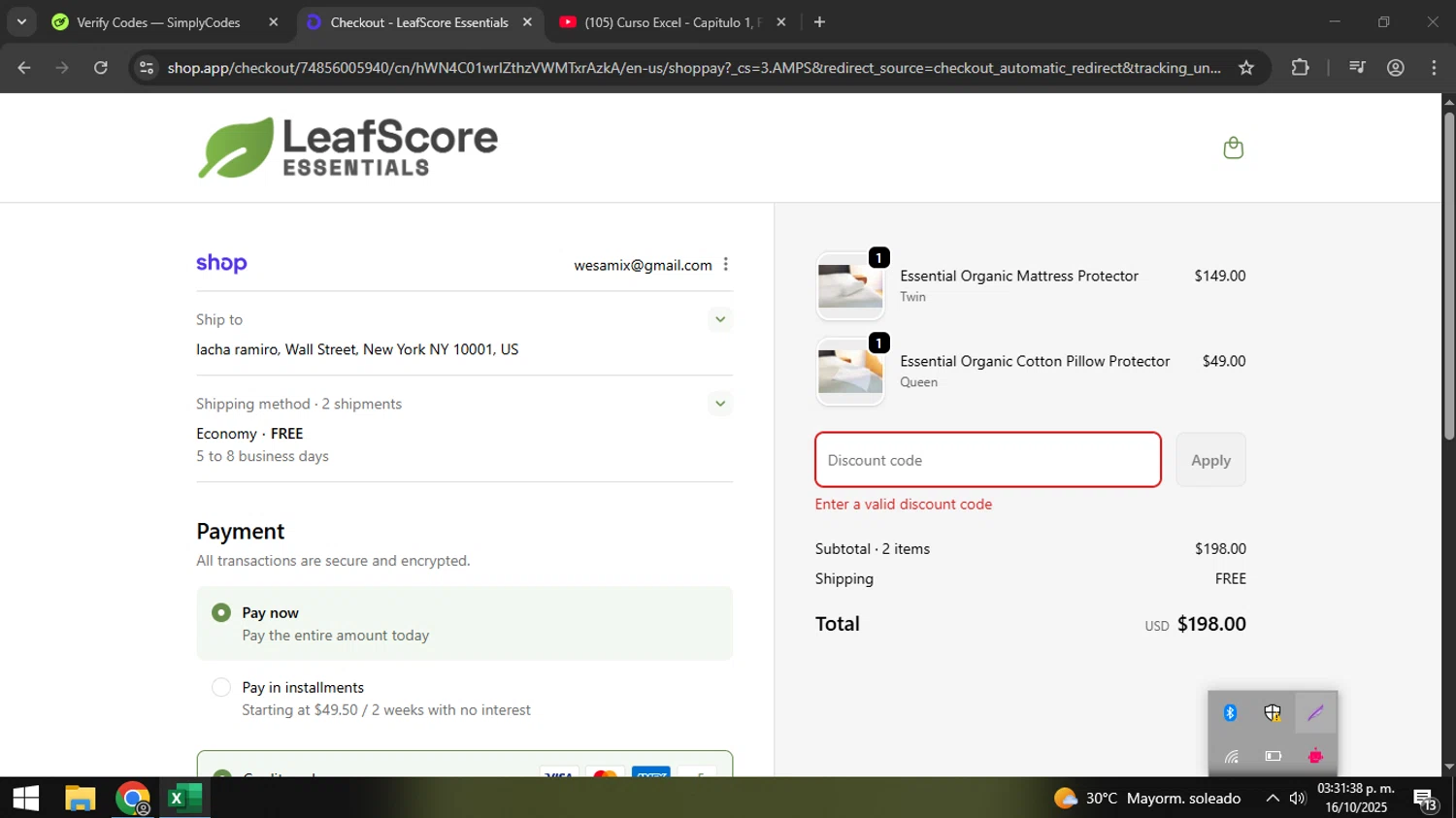This screenshot has height=818, width=1456.
Task: Open volume speaker icon in taskbar
Action: (1298, 799)
